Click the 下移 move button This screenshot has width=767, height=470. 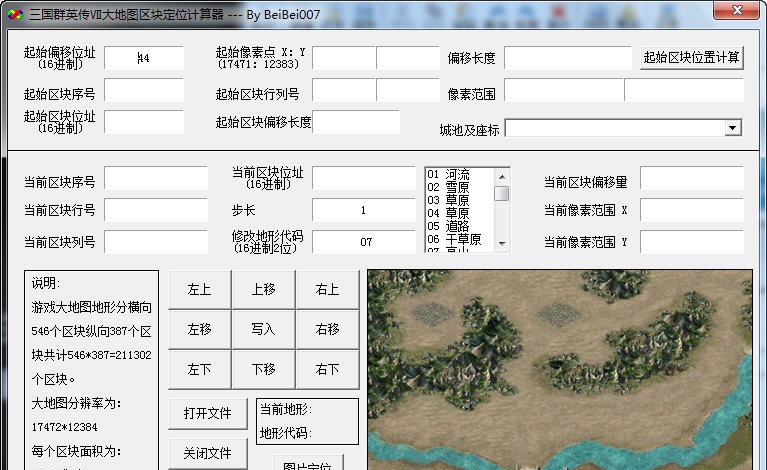pos(263,369)
